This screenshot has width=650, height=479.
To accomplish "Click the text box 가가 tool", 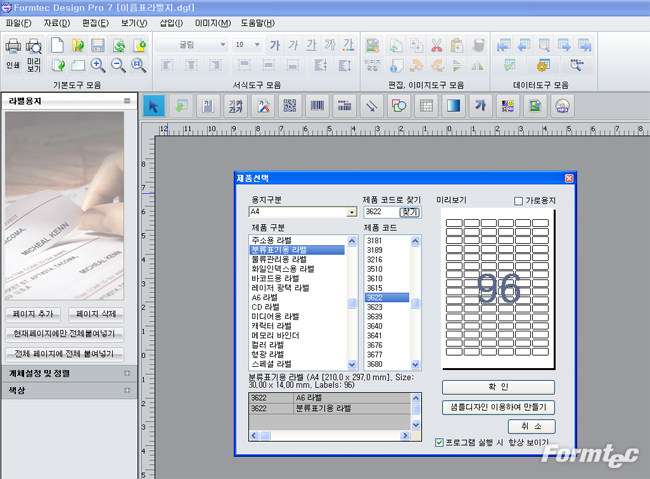I will (x=236, y=106).
